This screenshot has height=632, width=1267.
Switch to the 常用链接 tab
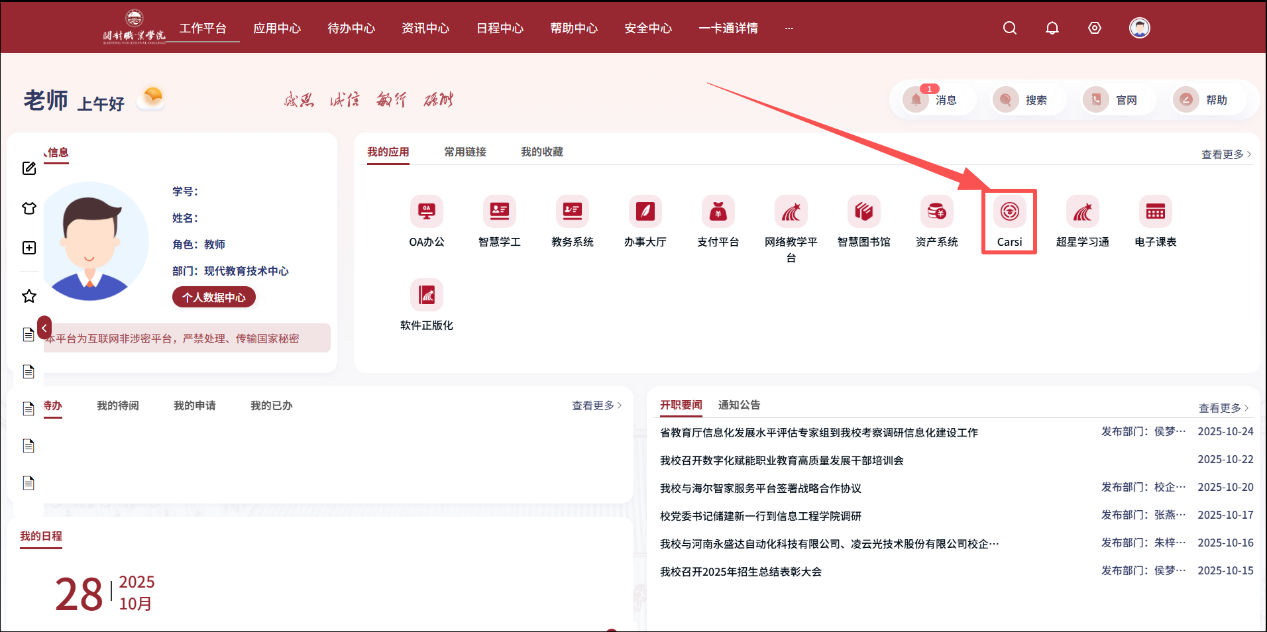pyautogui.click(x=465, y=152)
